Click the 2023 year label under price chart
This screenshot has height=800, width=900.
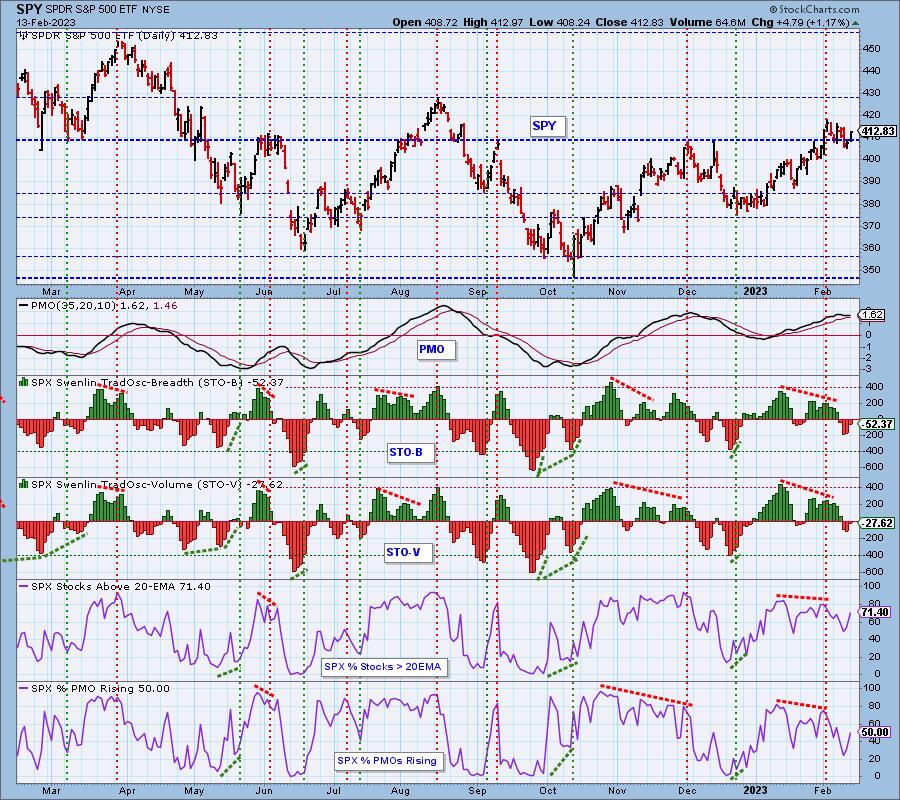(x=755, y=292)
